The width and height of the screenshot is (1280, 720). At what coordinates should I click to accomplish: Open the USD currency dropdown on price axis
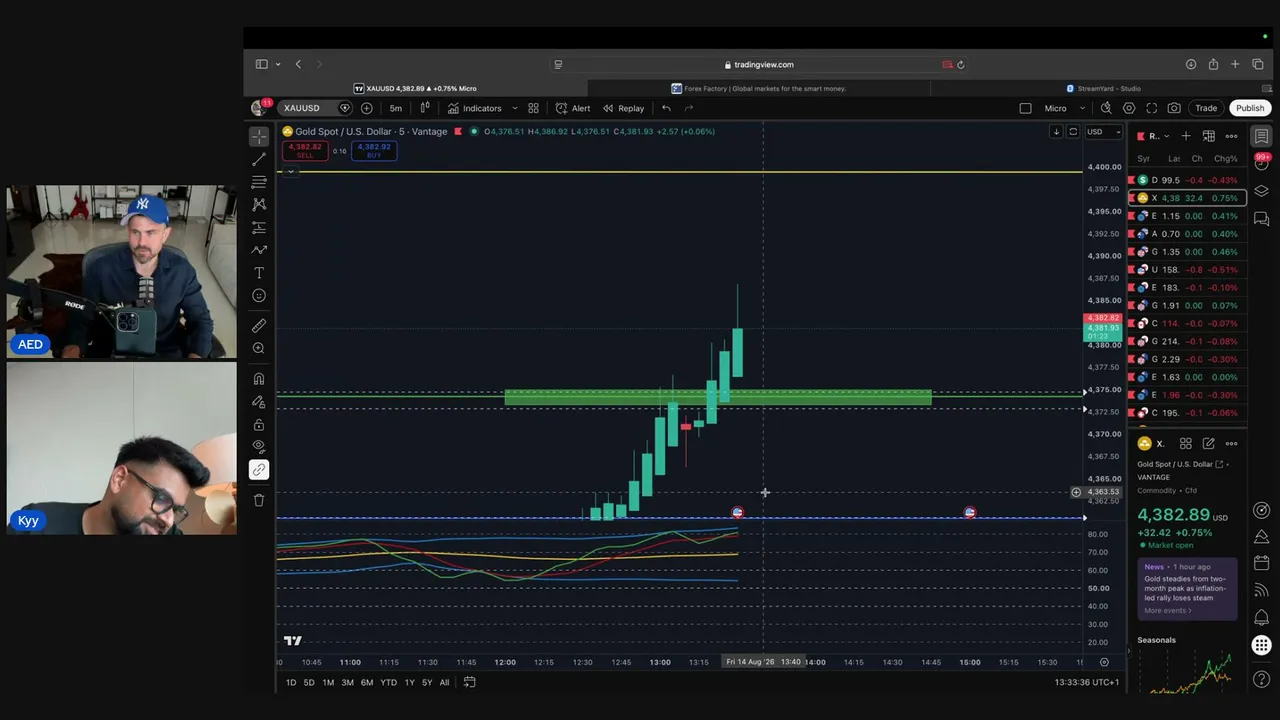[x=1104, y=132]
